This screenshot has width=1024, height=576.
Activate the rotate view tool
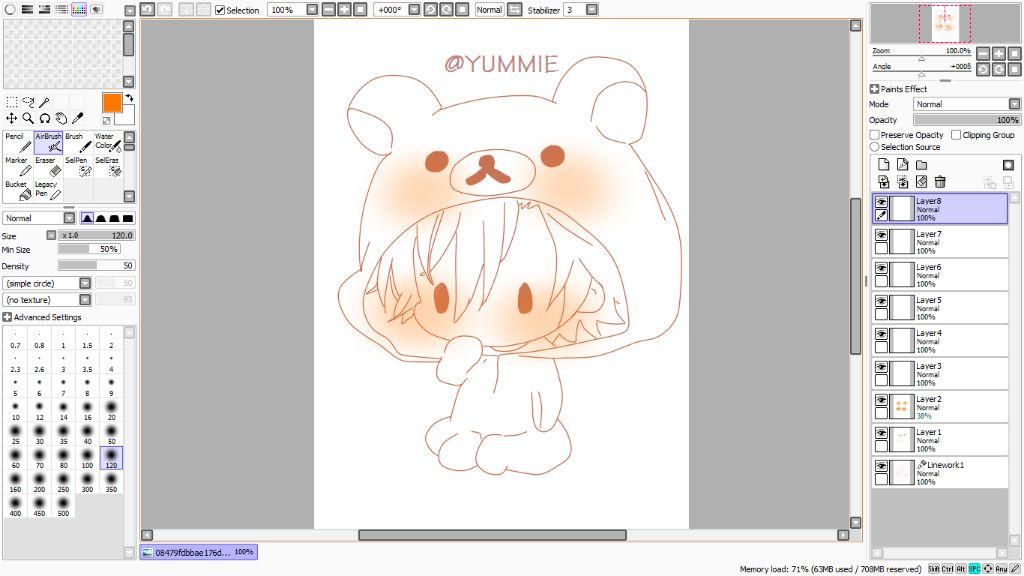tap(44, 118)
